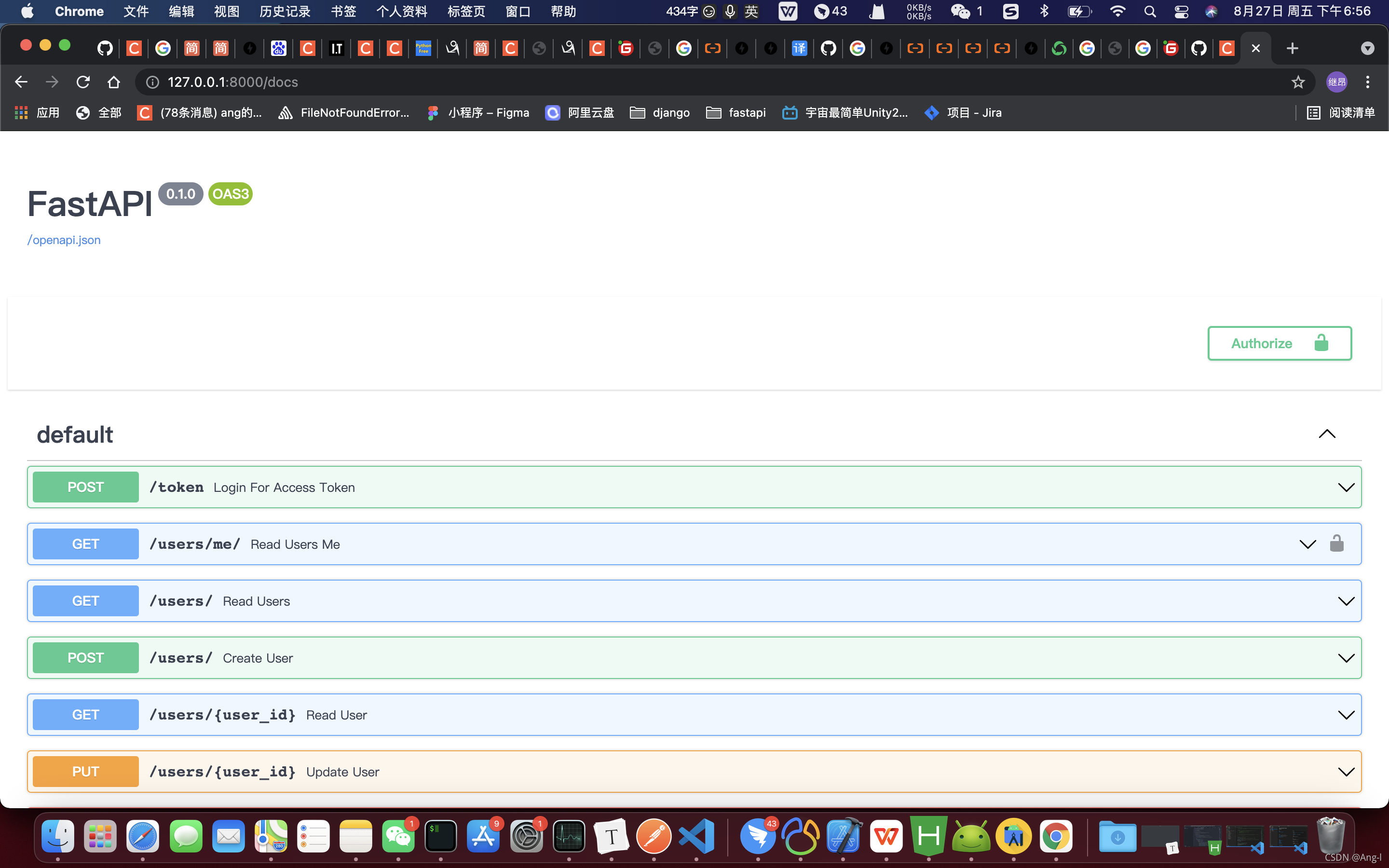Image resolution: width=1389 pixels, height=868 pixels.
Task: Open the 小程序 – Figma bookmark
Action: 478,112
